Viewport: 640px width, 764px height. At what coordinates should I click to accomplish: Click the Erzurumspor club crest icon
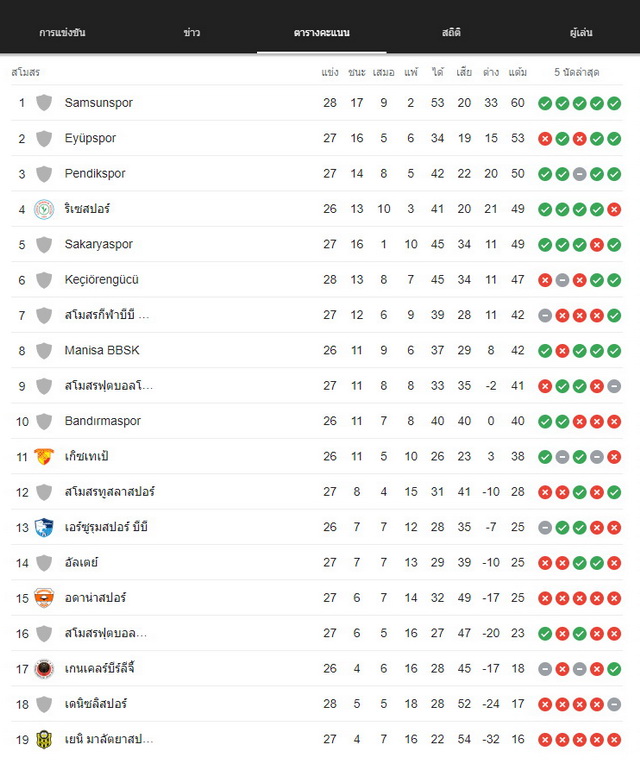[x=44, y=527]
